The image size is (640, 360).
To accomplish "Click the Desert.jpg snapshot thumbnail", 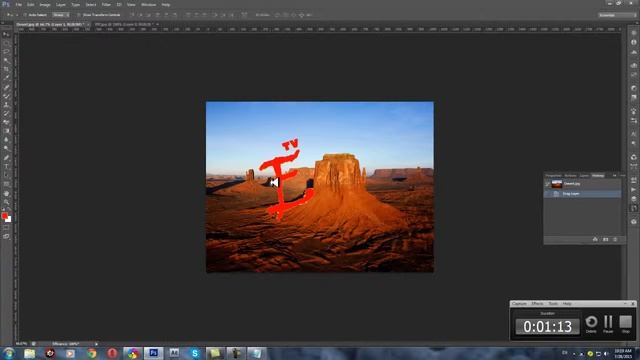I will tap(557, 184).
